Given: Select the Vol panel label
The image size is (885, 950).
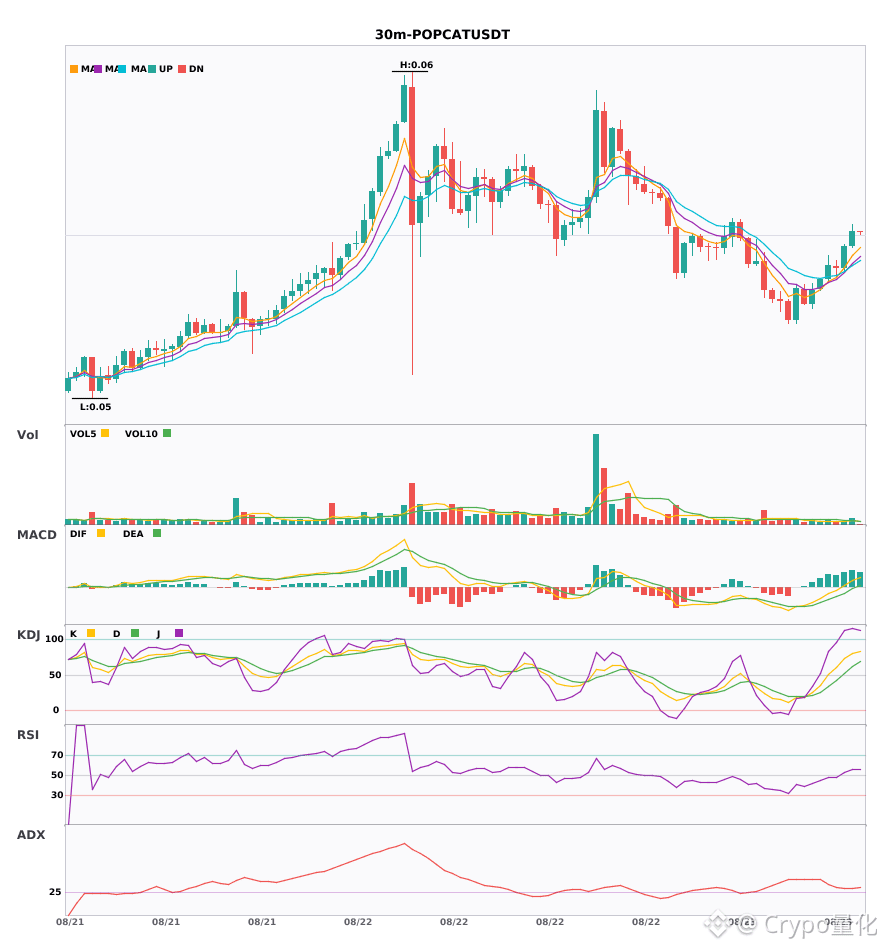Looking at the screenshot, I should [x=27, y=435].
